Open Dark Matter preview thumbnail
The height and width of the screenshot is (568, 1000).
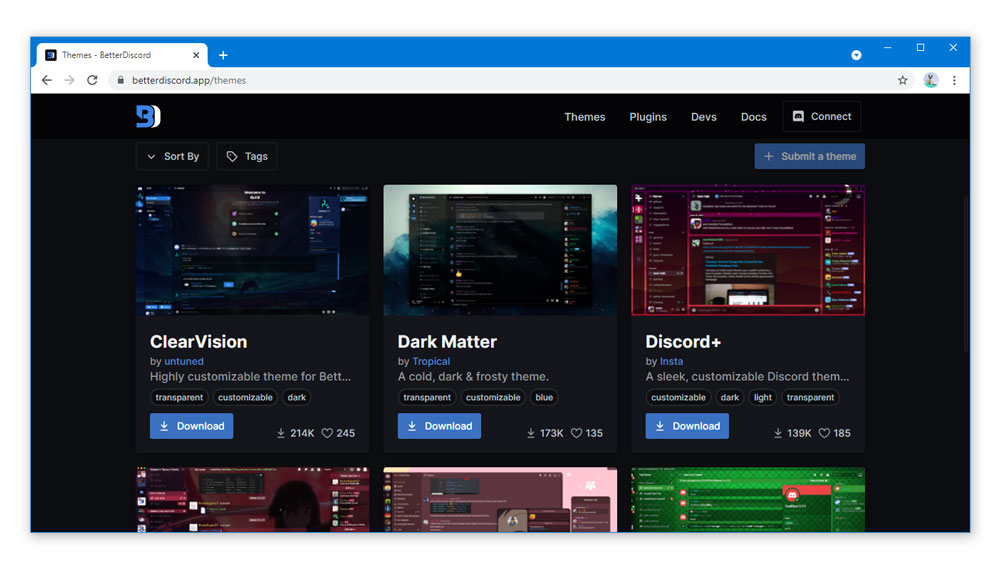click(500, 250)
